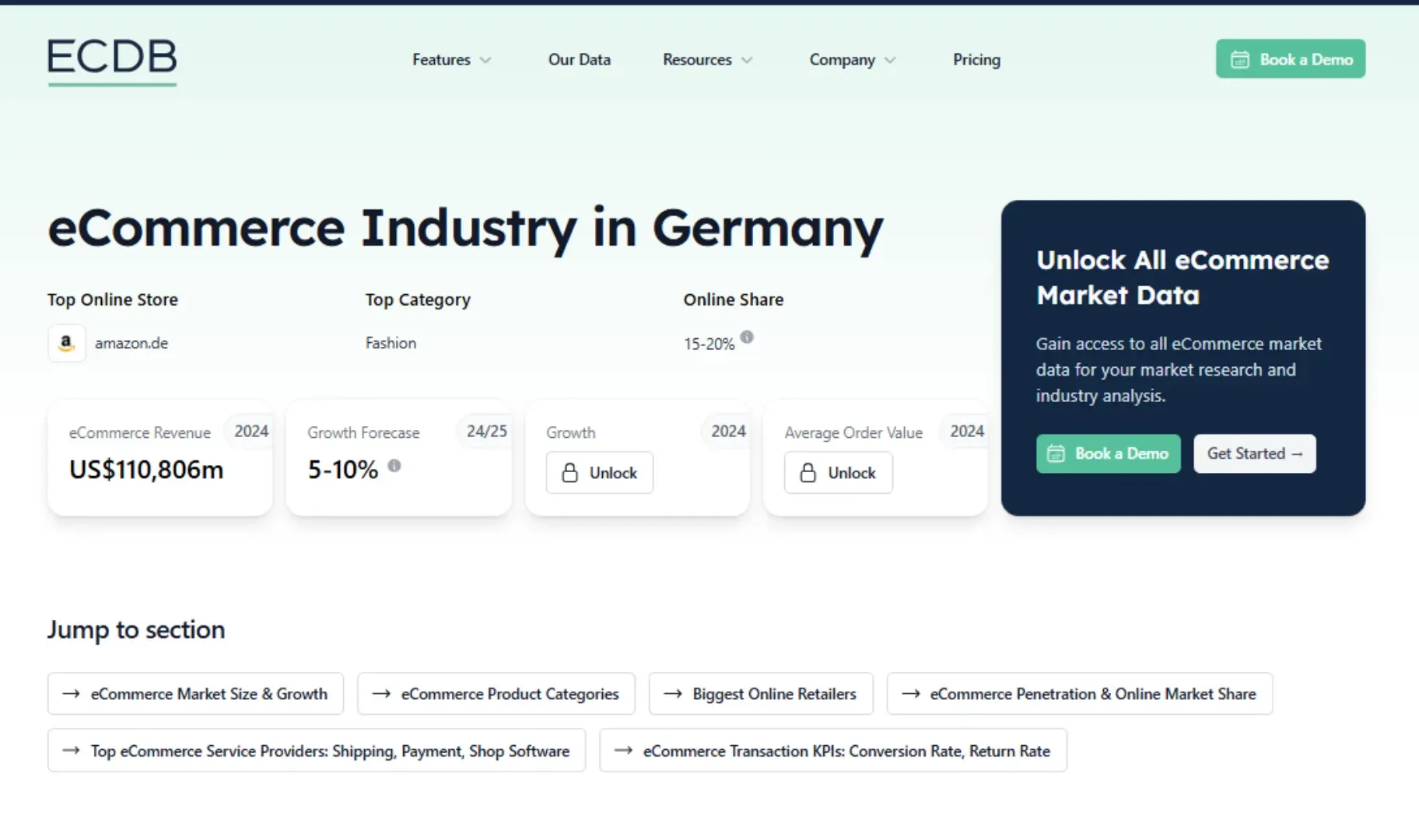Click the calendar icon in the dark panel's Book a Demo button

1056,453
